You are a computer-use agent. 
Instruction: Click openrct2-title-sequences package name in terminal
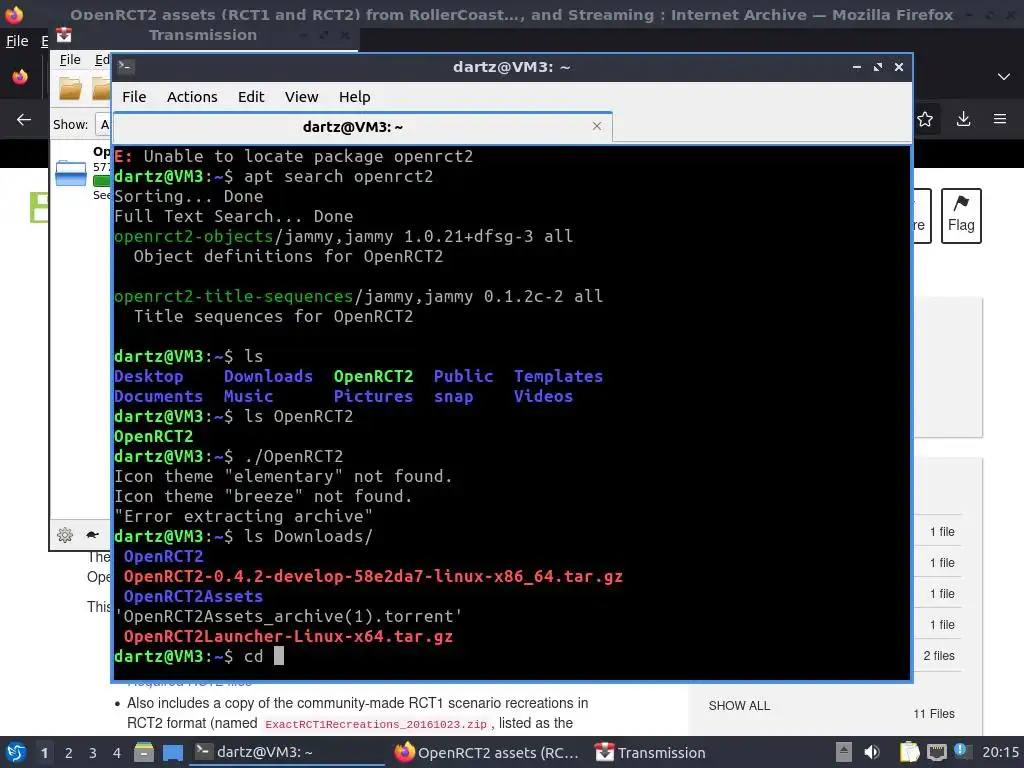(x=234, y=296)
